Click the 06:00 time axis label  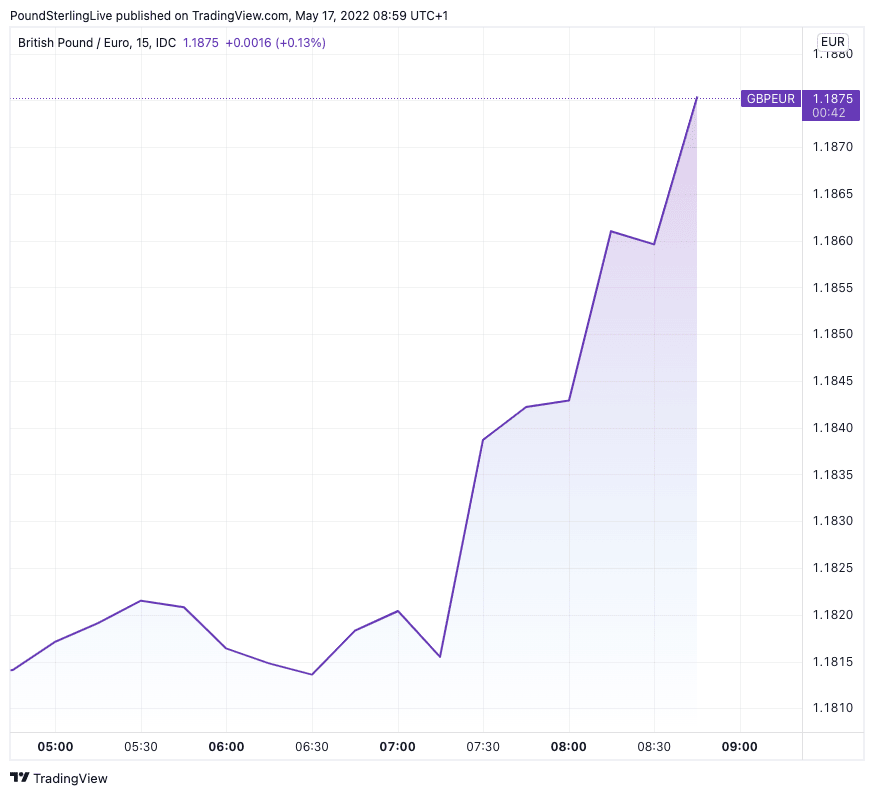tap(226, 746)
